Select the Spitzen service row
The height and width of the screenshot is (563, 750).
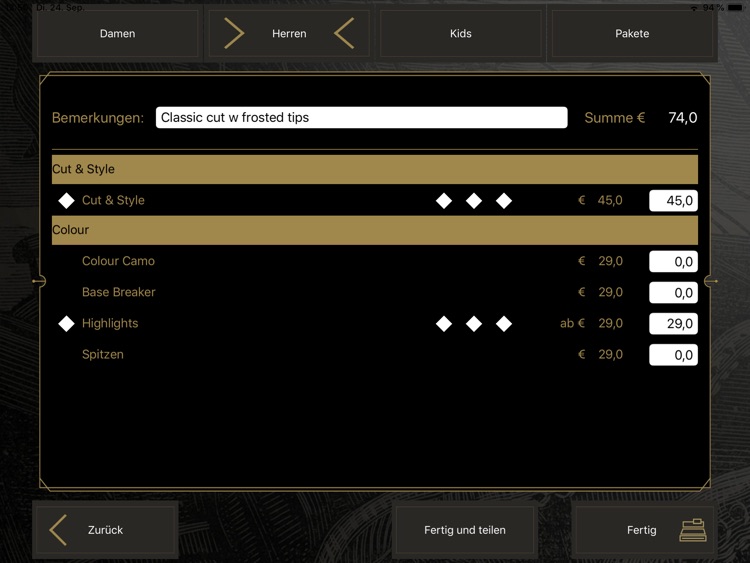tap(375, 354)
